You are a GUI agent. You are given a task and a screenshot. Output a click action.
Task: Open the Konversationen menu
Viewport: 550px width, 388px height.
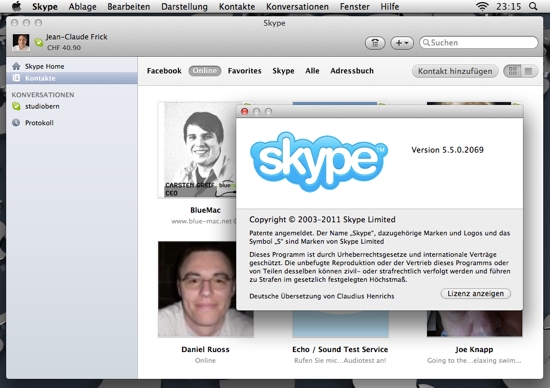(x=297, y=7)
